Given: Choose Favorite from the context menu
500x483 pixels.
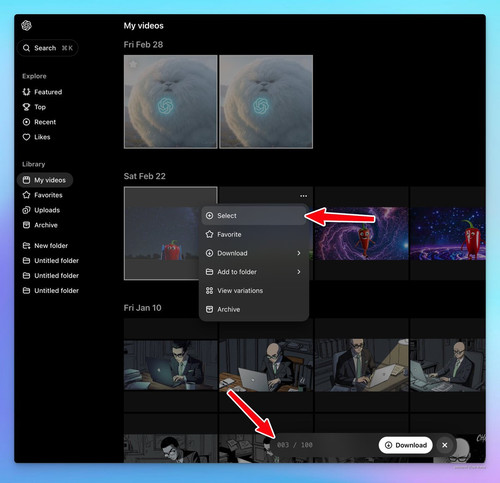Looking at the screenshot, I should pyautogui.click(x=254, y=234).
